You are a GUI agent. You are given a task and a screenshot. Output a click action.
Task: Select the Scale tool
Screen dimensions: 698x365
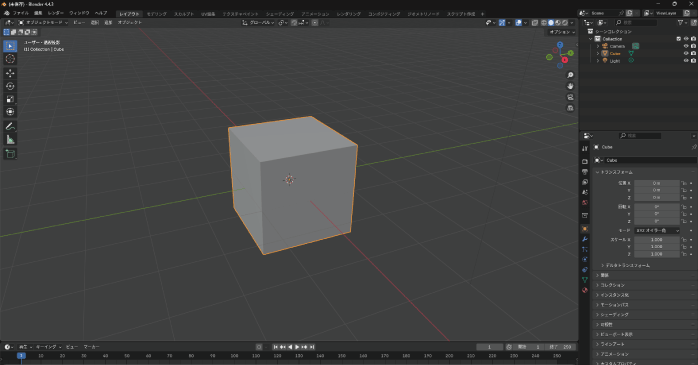pyautogui.click(x=10, y=99)
